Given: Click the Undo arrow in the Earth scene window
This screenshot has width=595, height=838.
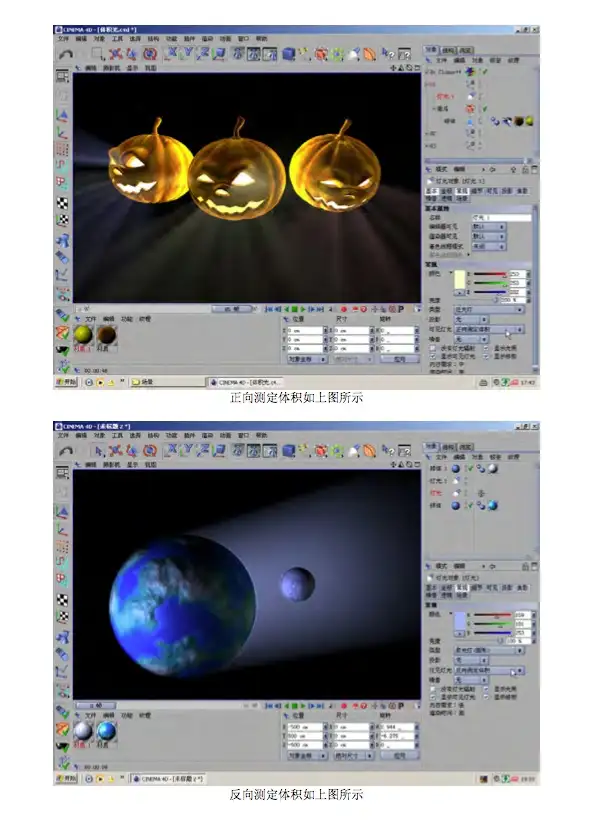Looking at the screenshot, I should [66, 451].
